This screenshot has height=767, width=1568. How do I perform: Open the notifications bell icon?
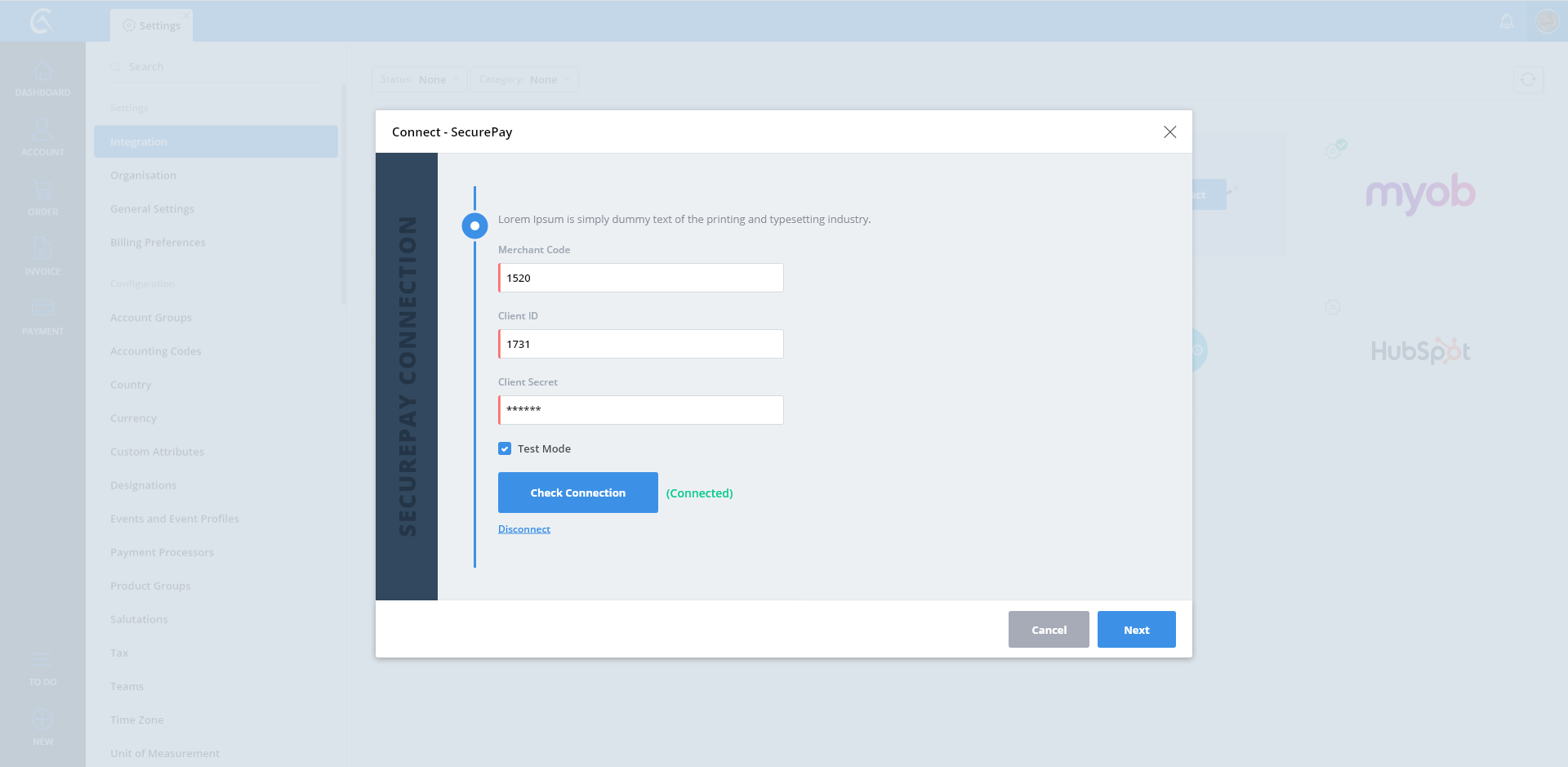[1507, 21]
